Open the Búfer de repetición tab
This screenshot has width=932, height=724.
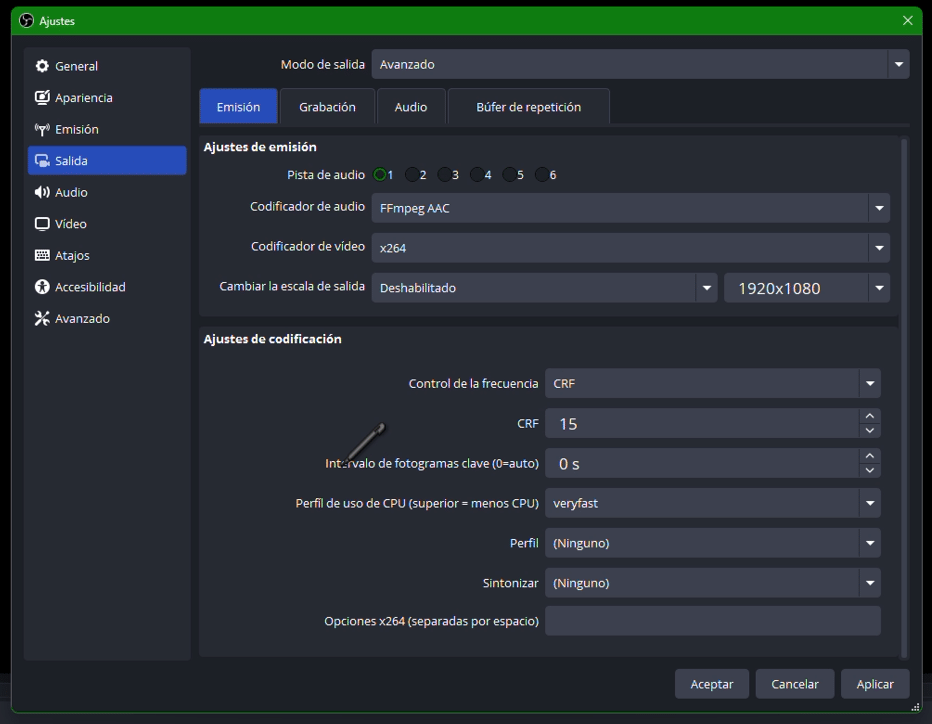pos(528,107)
